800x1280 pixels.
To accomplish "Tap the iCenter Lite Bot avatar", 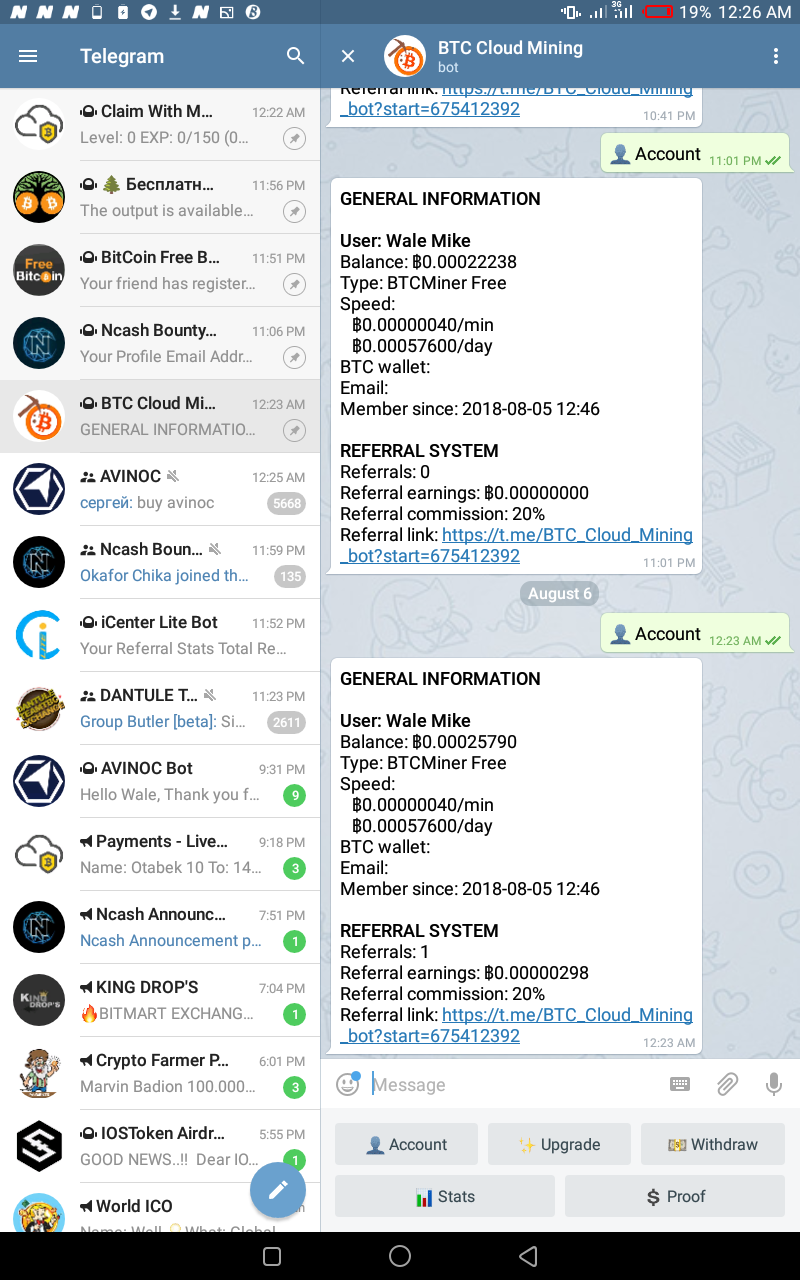I will [39, 635].
